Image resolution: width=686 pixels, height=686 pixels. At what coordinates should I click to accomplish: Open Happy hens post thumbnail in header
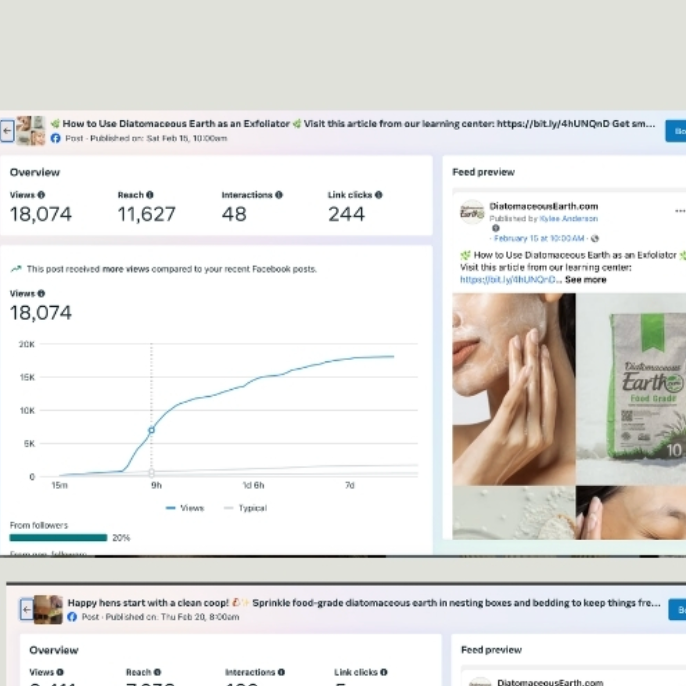pos(48,609)
